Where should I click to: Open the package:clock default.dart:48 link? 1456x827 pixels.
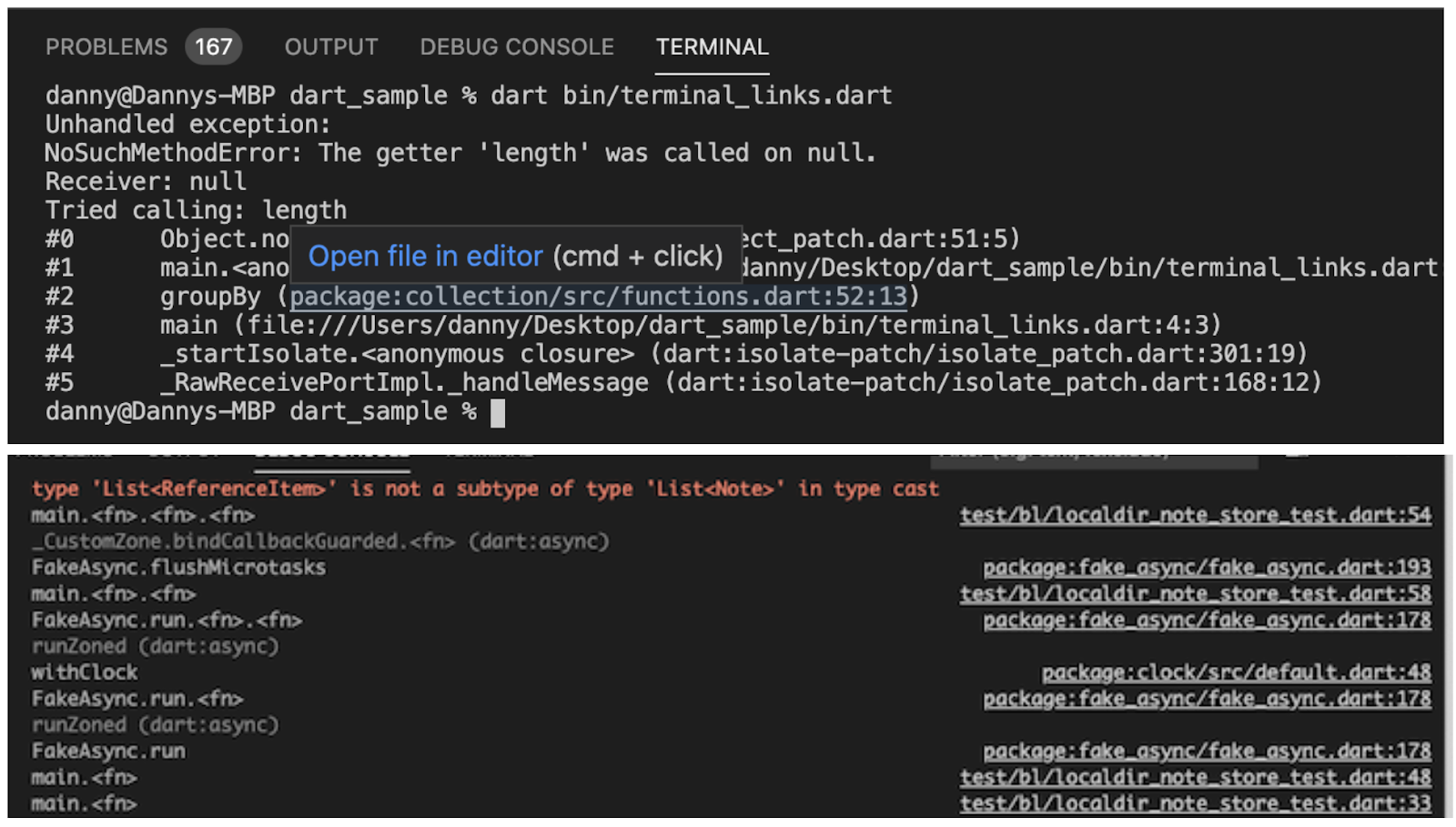(x=1237, y=673)
